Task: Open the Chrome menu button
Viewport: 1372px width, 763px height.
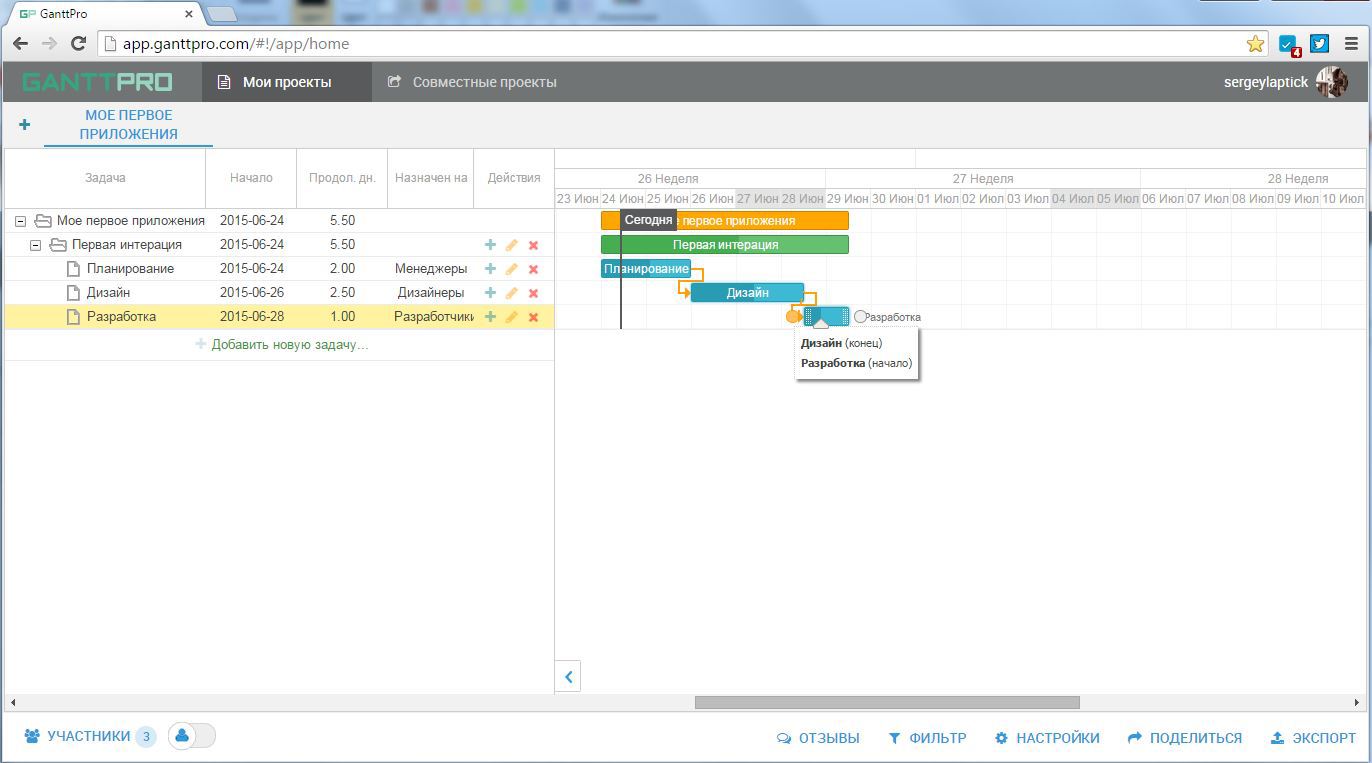Action: 1351,44
